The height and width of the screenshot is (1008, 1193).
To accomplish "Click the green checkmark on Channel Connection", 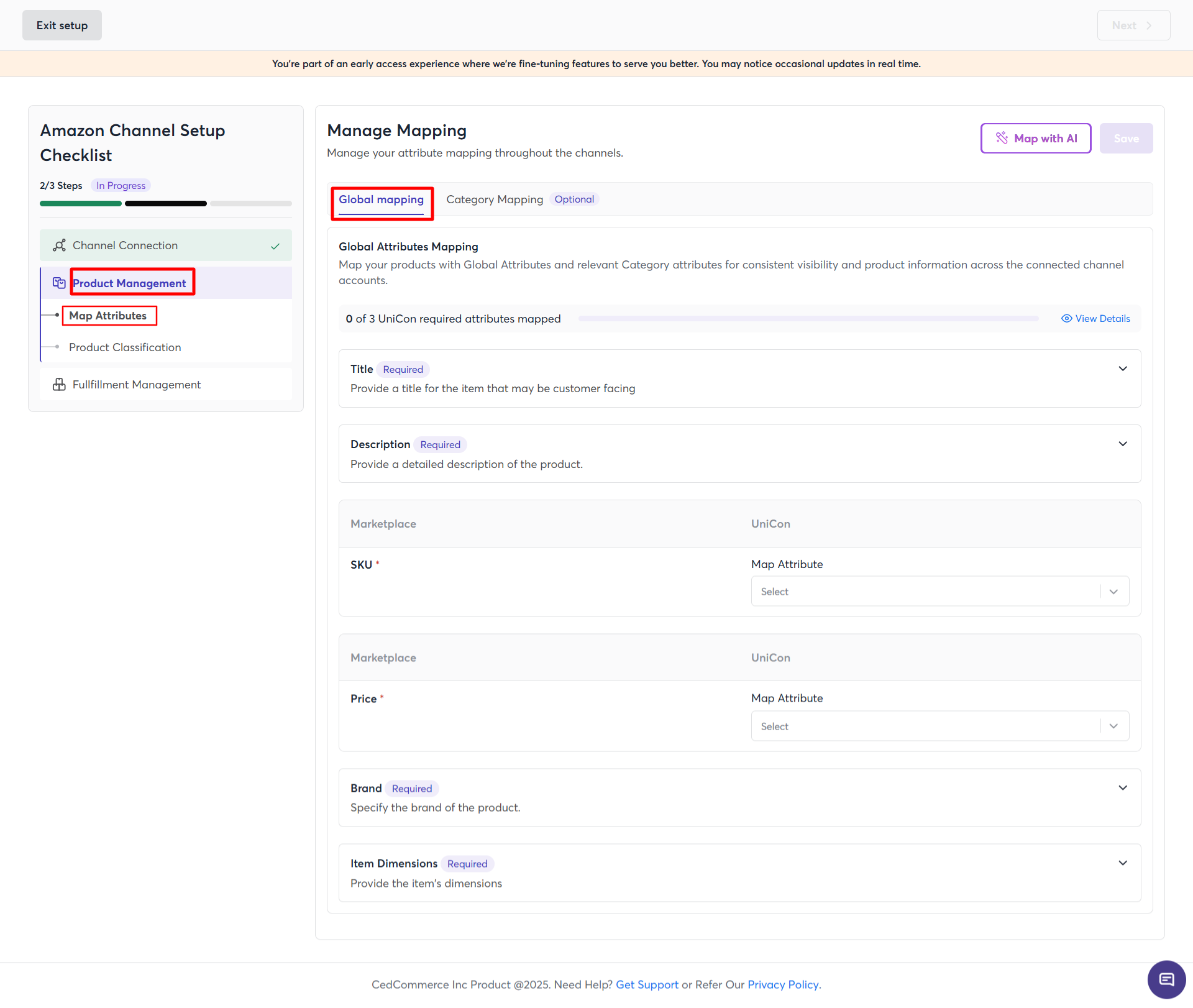I will pyautogui.click(x=275, y=246).
